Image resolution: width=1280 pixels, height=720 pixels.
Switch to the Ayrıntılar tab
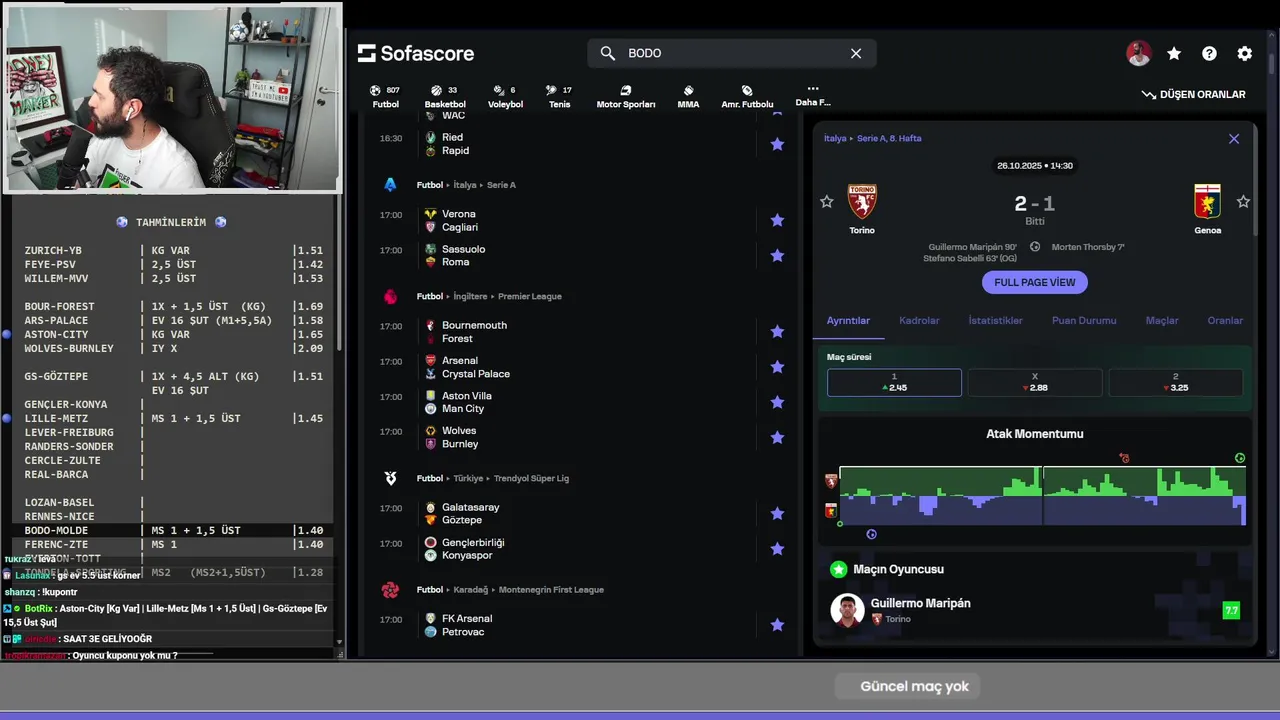click(848, 321)
